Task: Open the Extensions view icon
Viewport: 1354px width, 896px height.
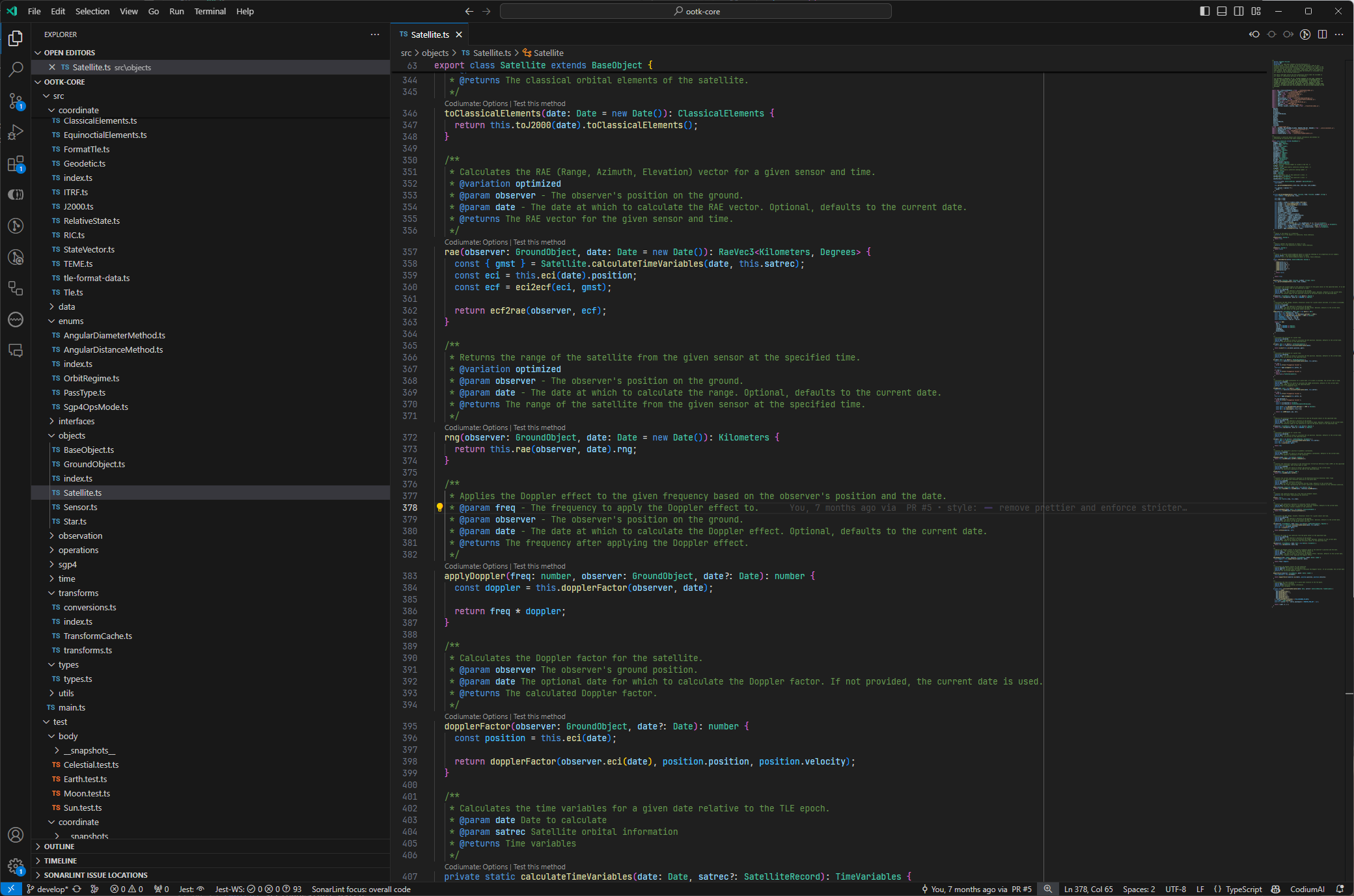Action: pyautogui.click(x=16, y=163)
